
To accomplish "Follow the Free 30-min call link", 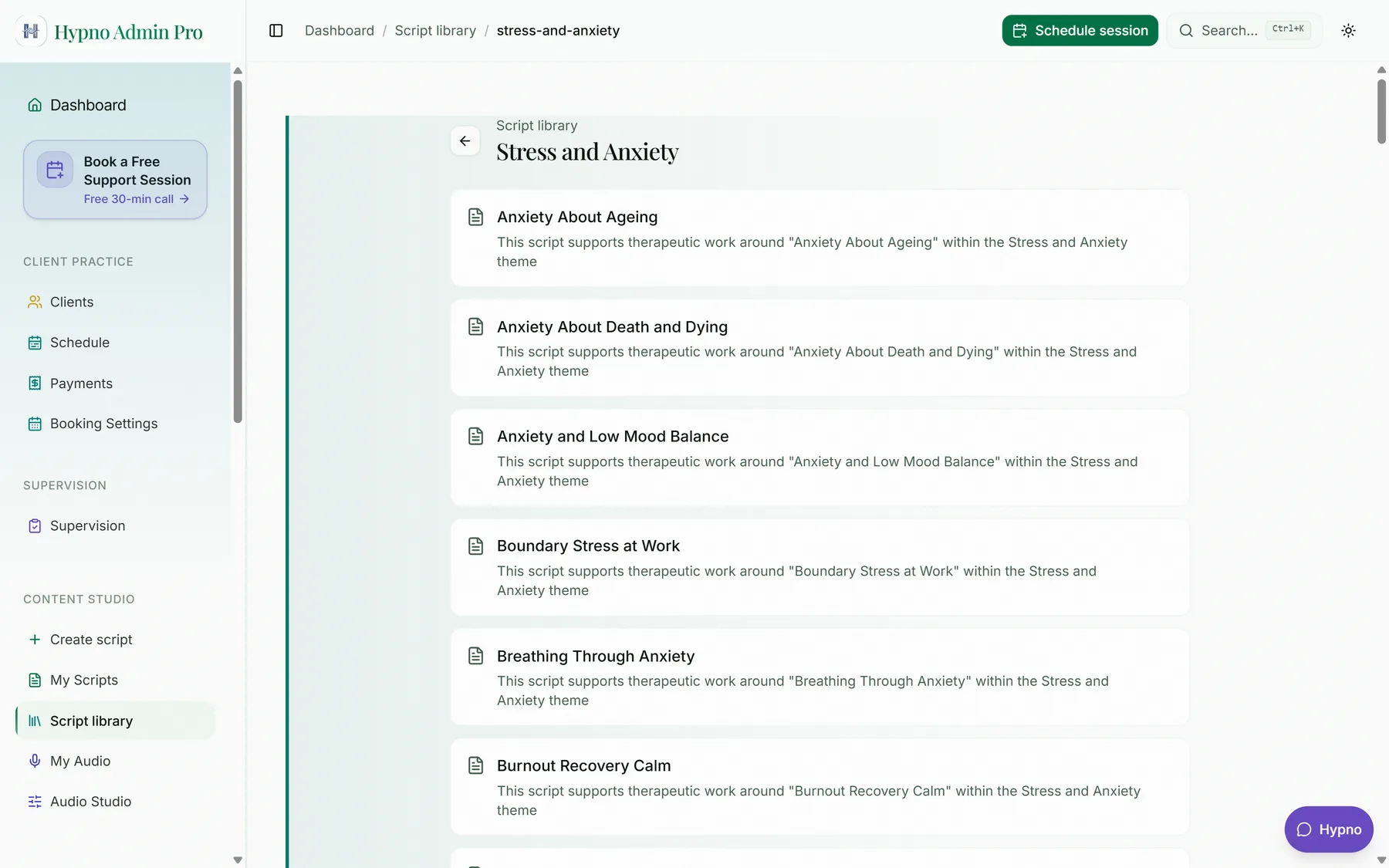I will 137,199.
